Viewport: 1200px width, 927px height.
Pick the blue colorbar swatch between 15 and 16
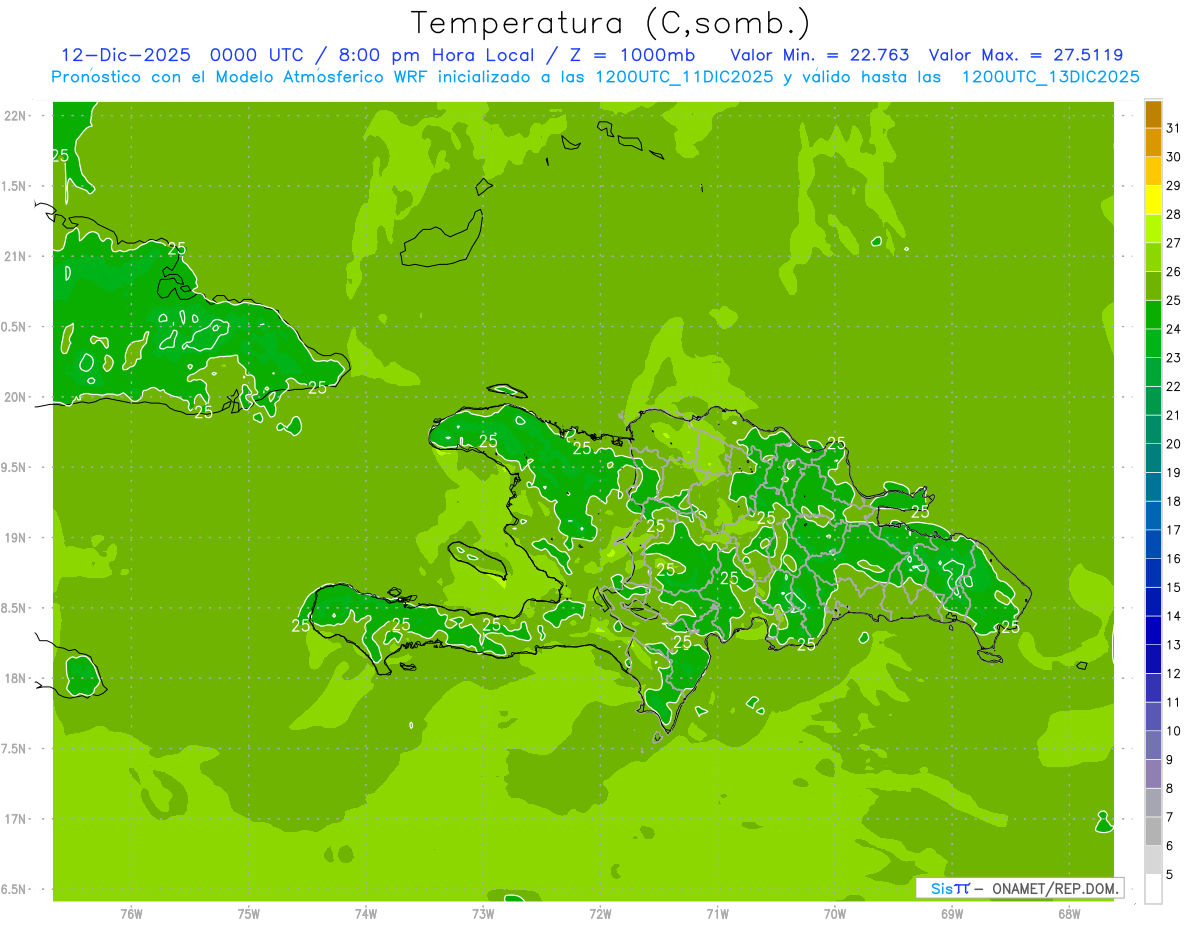[x=1153, y=573]
